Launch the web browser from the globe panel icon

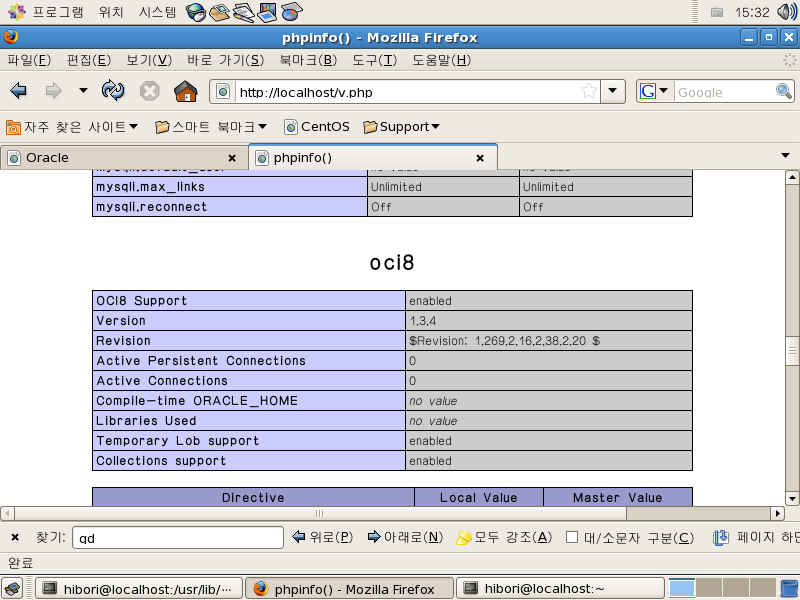click(195, 12)
